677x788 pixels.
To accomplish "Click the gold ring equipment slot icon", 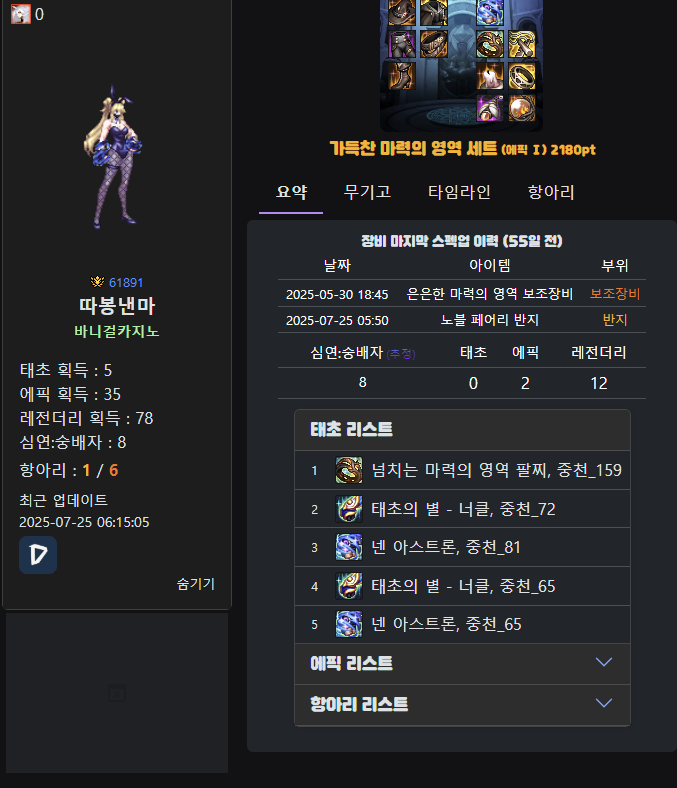I will 522,76.
